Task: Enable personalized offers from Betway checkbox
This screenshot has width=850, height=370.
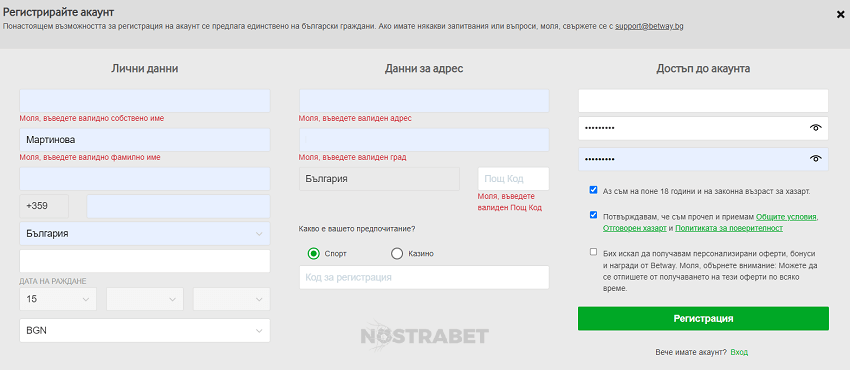Action: tap(593, 252)
